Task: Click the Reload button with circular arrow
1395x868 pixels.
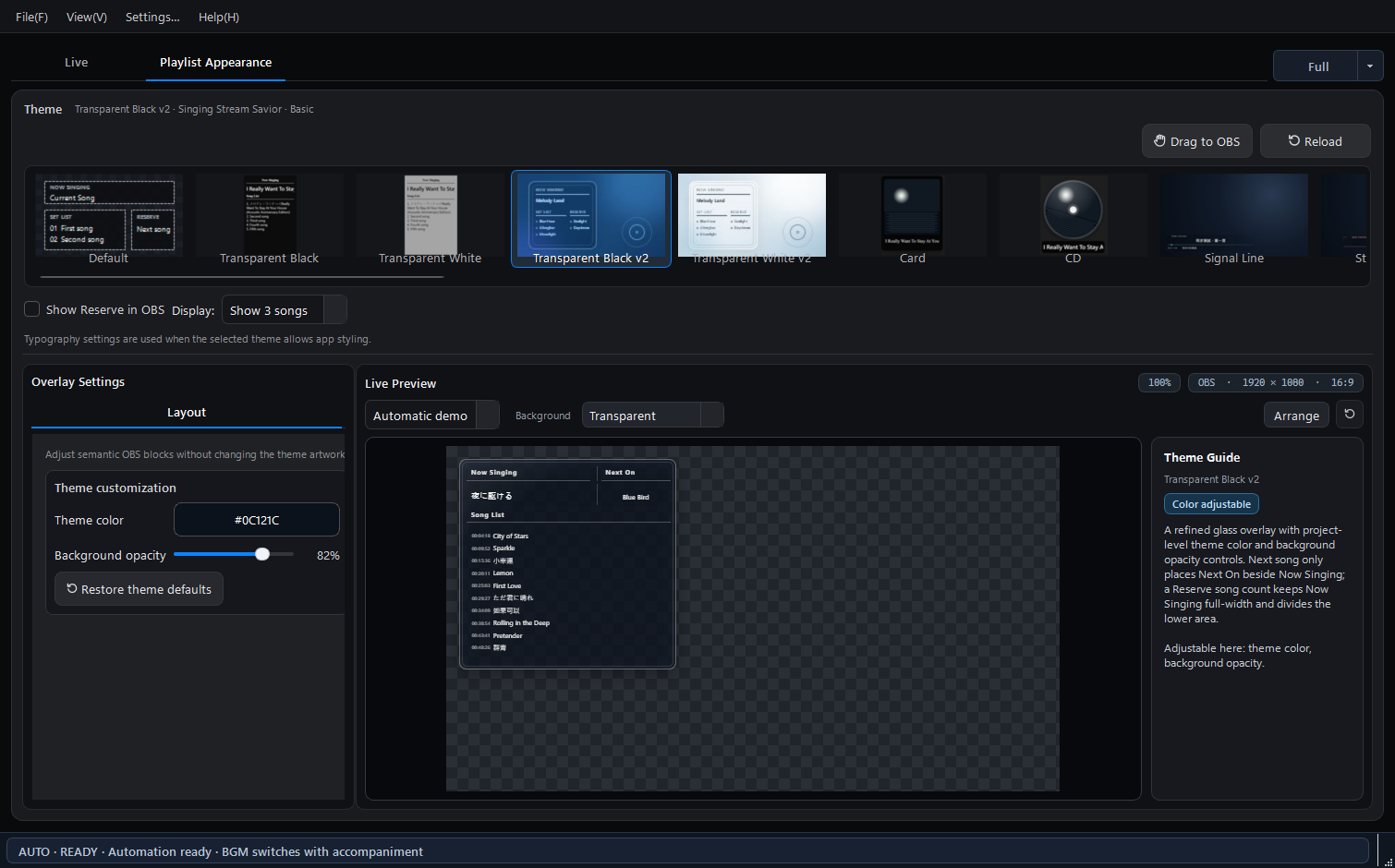Action: point(1315,141)
